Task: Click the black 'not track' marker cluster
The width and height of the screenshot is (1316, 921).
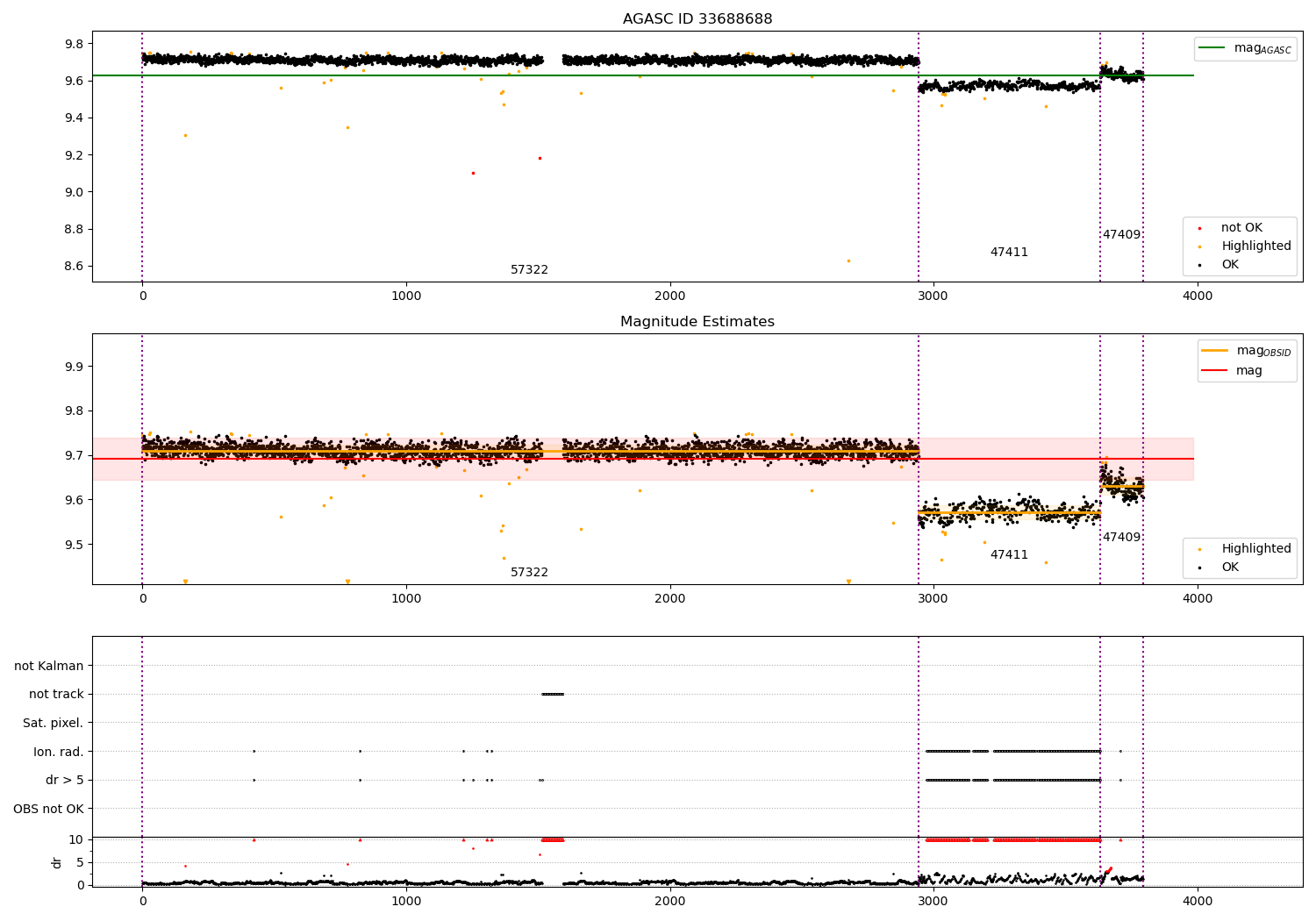Action: click(553, 695)
